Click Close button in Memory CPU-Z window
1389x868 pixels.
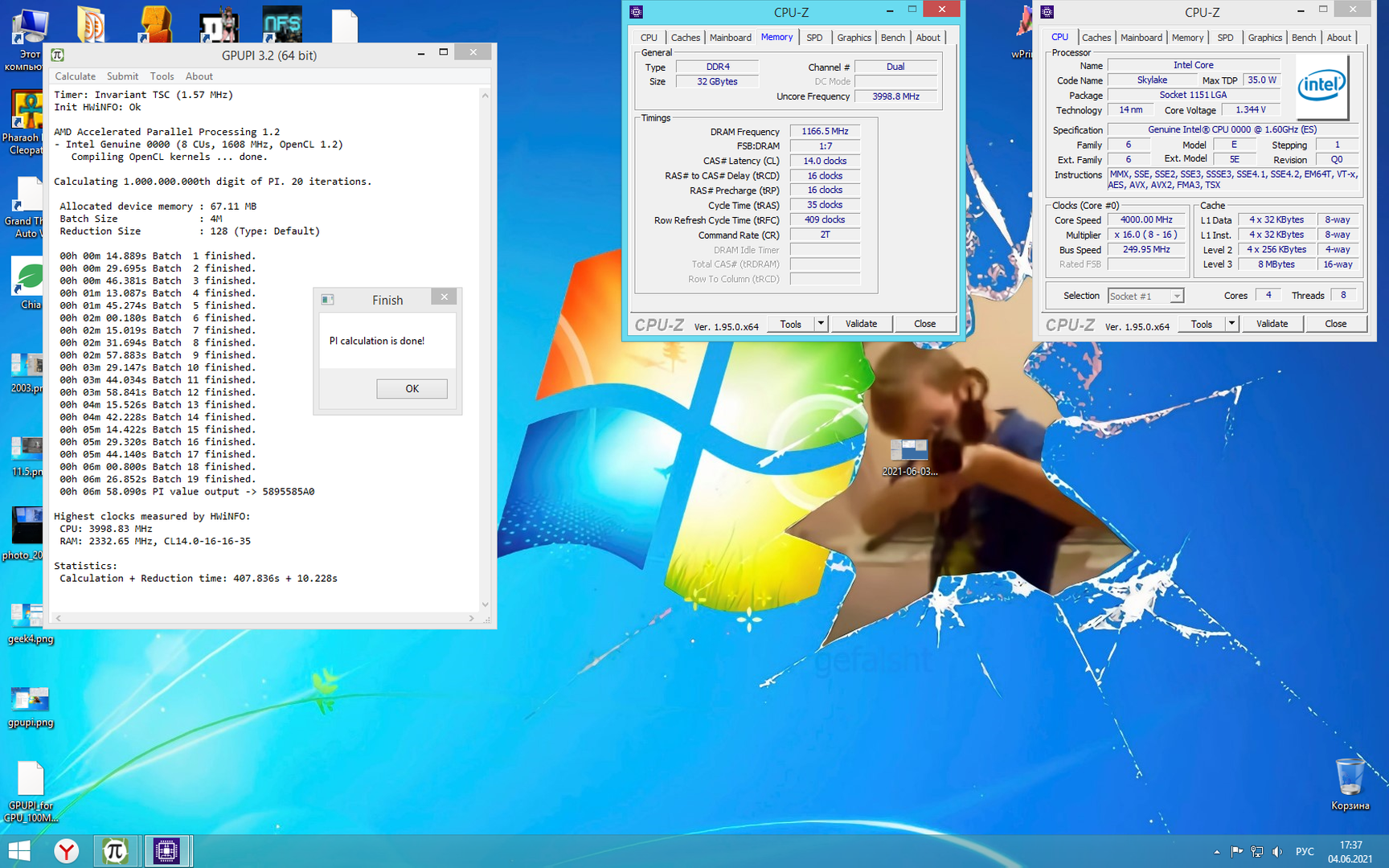(924, 324)
